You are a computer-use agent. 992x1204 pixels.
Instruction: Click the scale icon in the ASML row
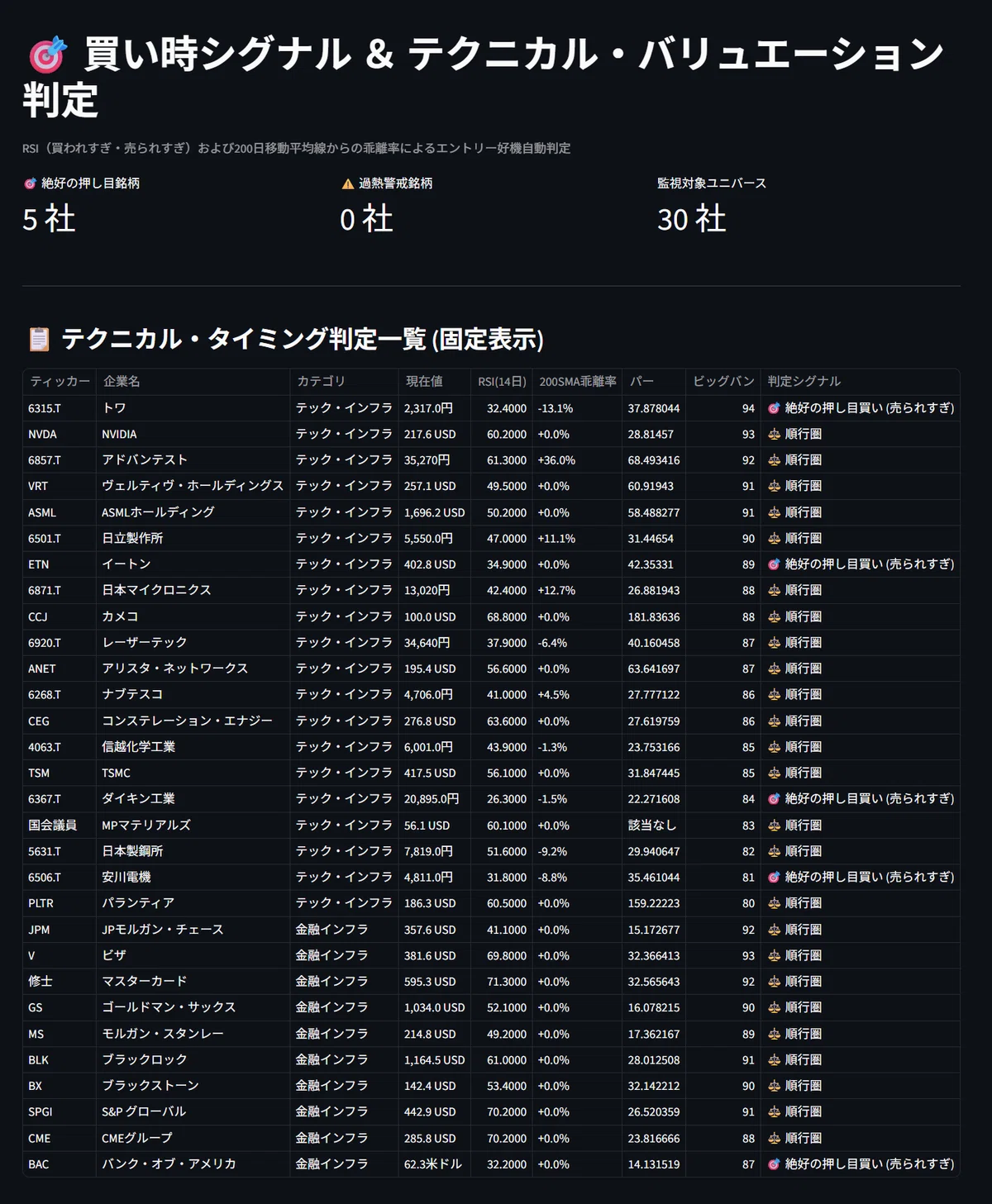tap(774, 512)
